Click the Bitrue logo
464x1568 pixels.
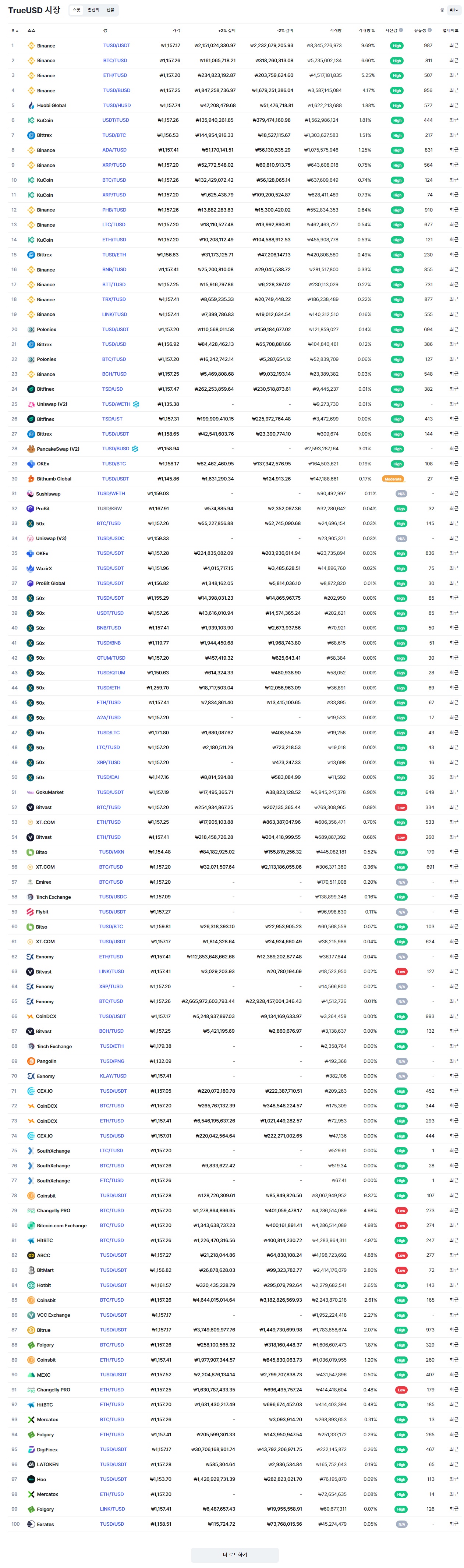(x=31, y=1330)
